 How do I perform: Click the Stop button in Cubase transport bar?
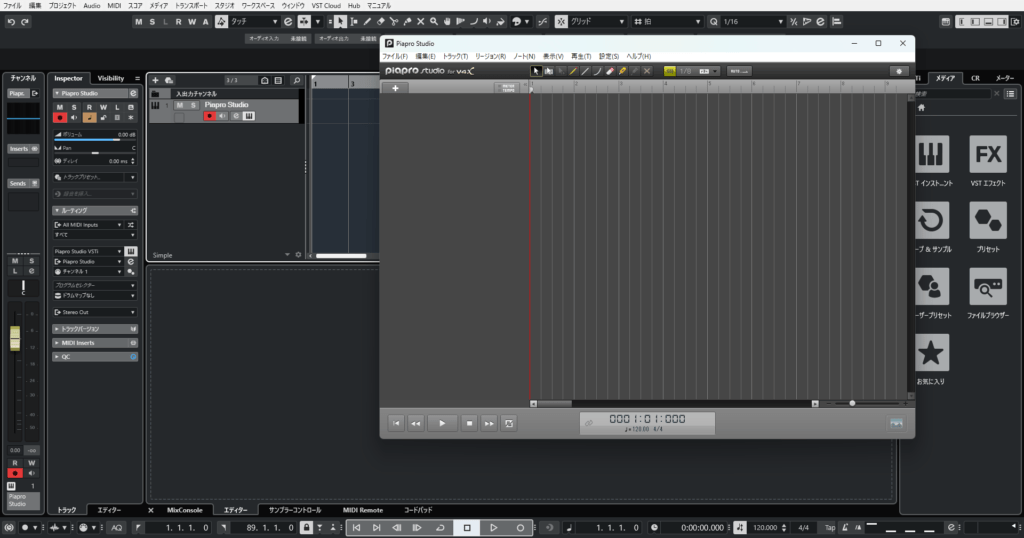coord(466,527)
